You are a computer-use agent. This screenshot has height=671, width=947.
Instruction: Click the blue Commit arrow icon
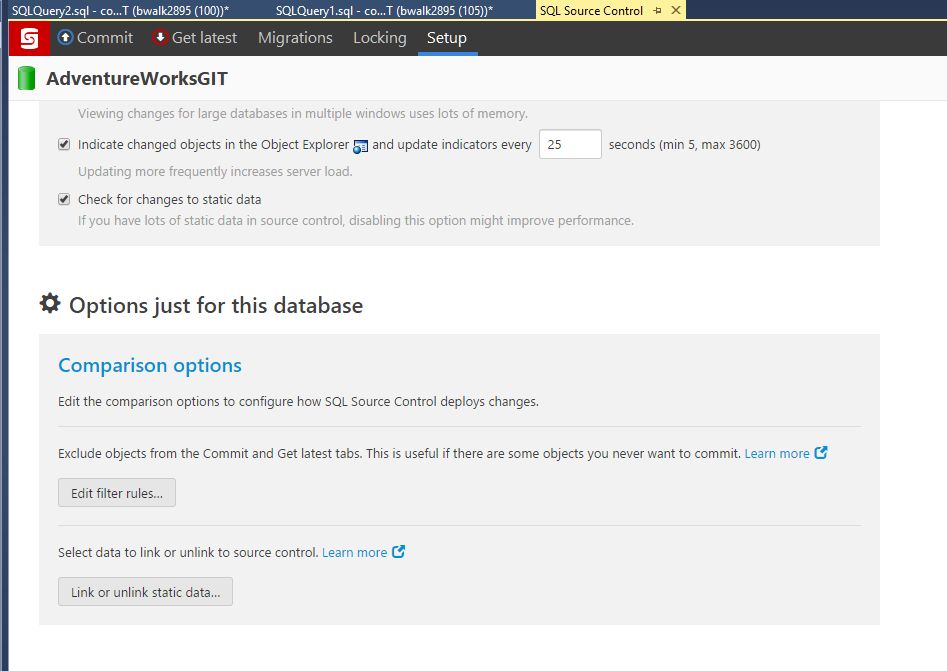pos(65,37)
